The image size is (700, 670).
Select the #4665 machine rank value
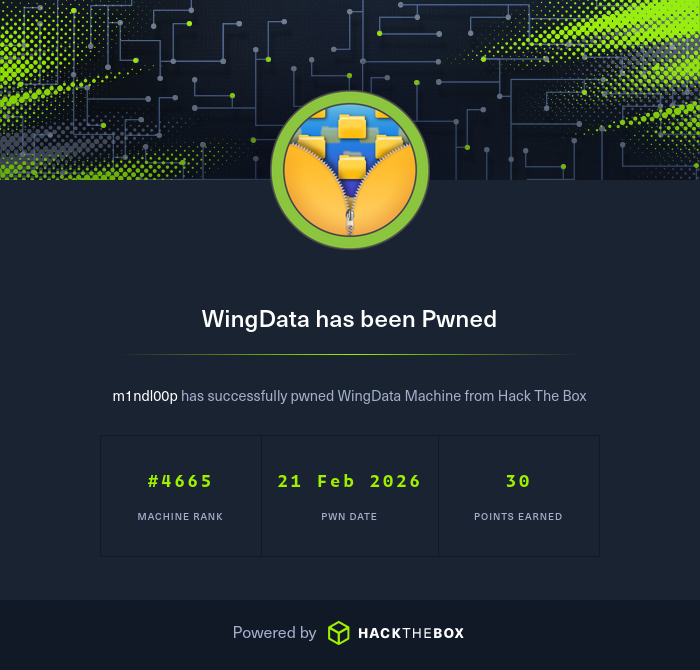click(x=180, y=481)
